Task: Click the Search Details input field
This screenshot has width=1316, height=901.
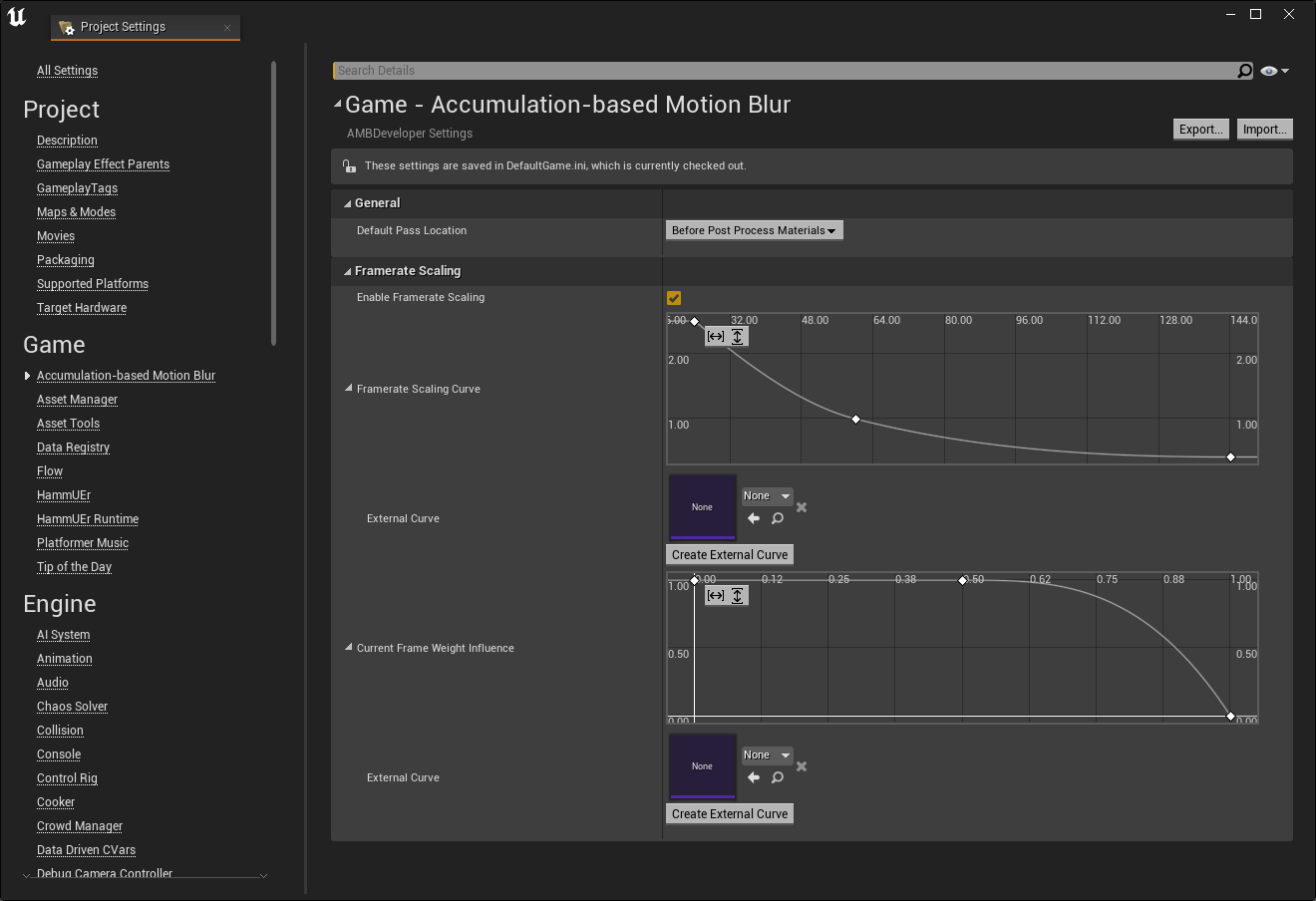Action: 784,71
